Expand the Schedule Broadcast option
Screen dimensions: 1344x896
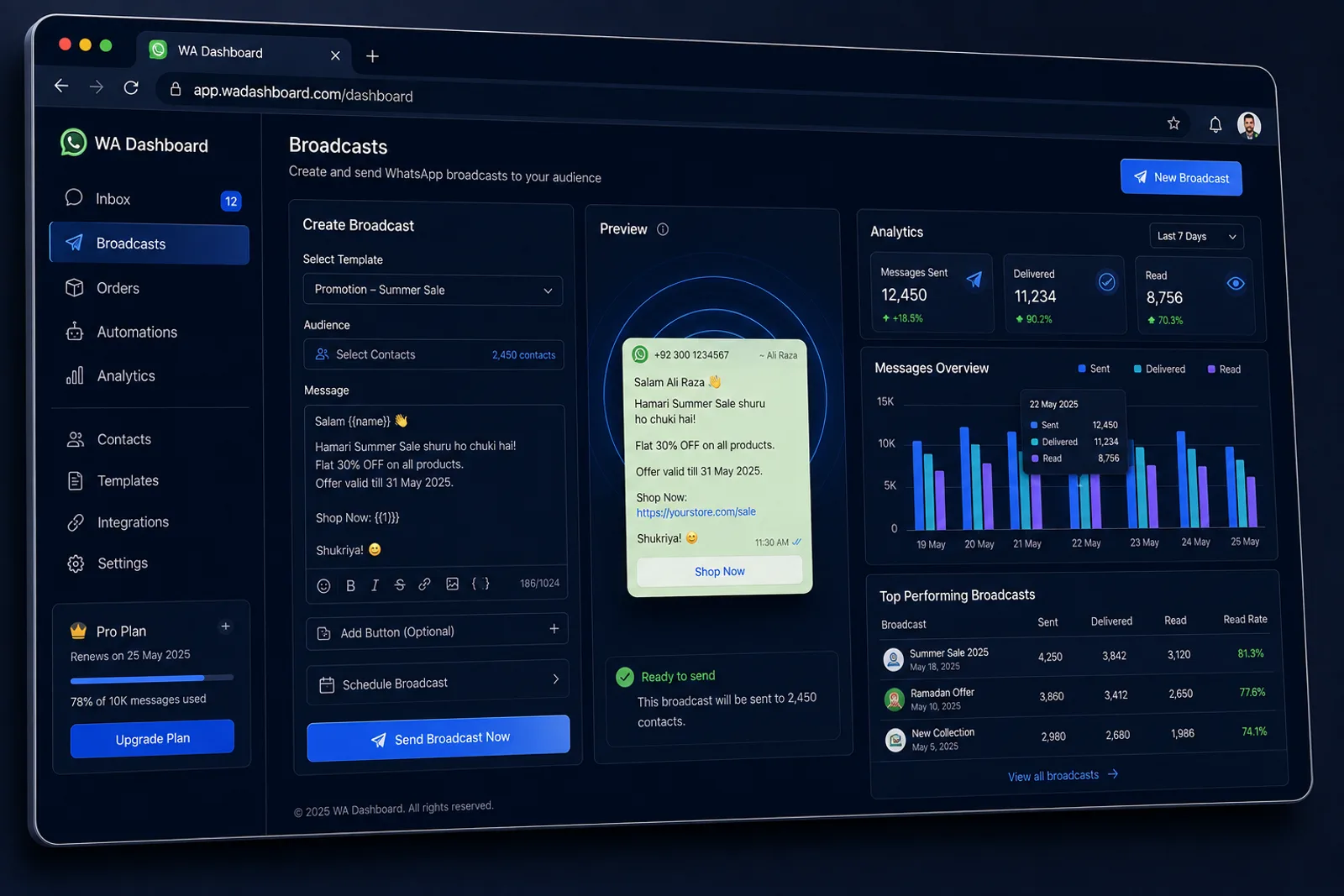(438, 683)
